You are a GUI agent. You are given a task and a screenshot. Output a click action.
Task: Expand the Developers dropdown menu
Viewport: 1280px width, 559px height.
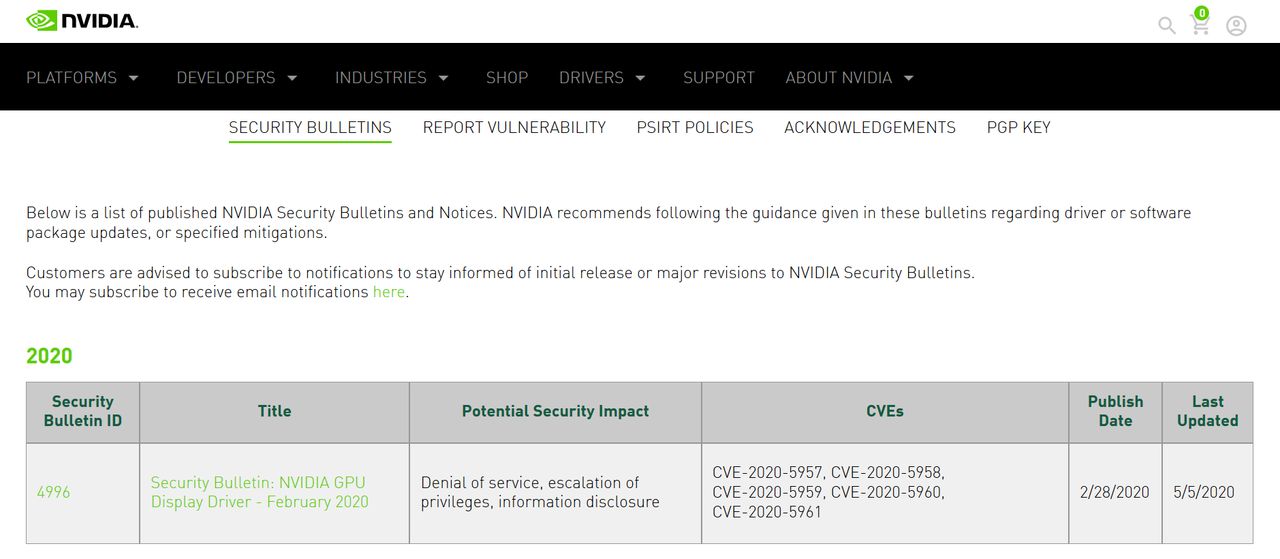(x=237, y=77)
